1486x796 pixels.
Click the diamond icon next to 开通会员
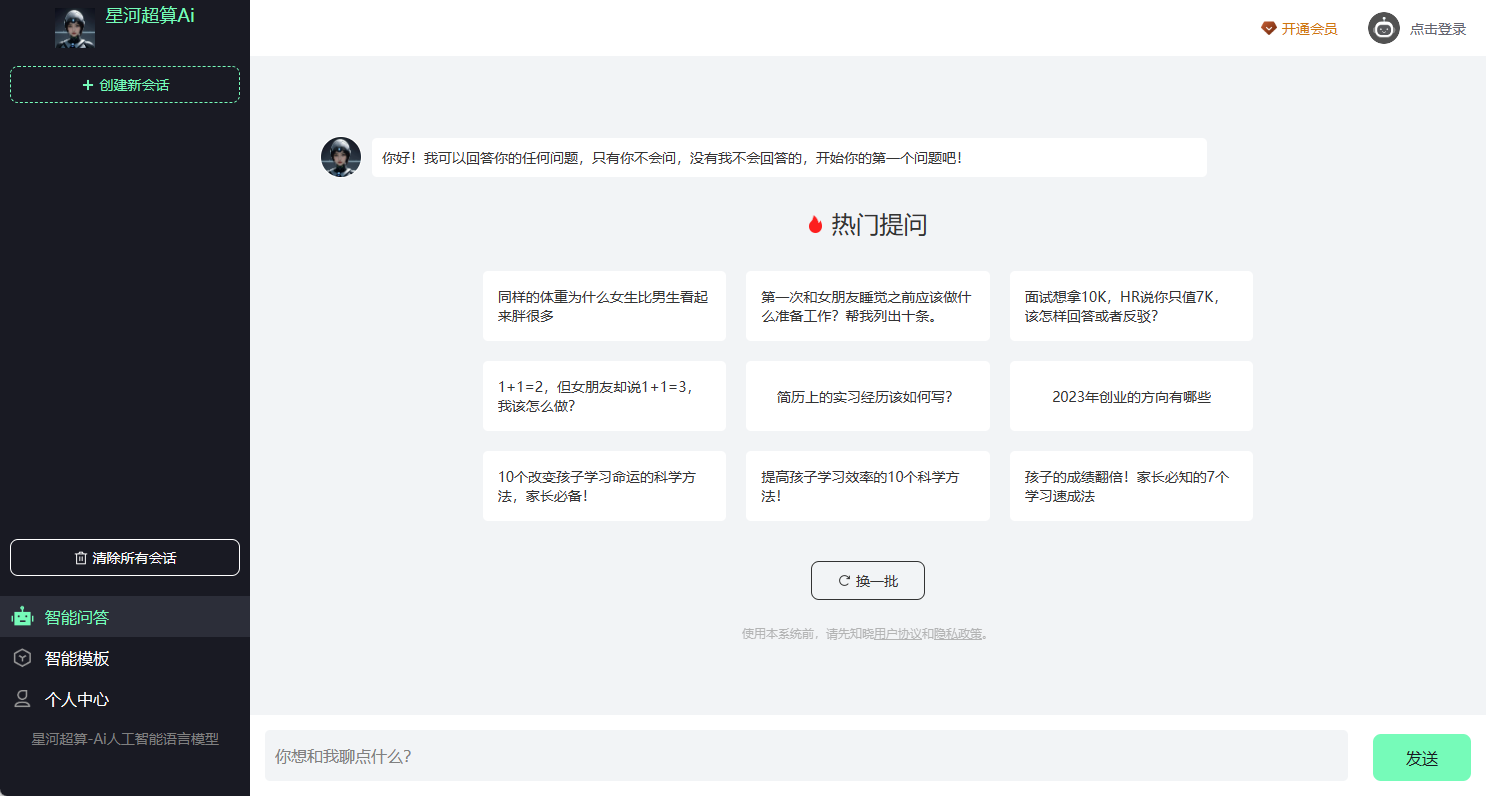1268,29
